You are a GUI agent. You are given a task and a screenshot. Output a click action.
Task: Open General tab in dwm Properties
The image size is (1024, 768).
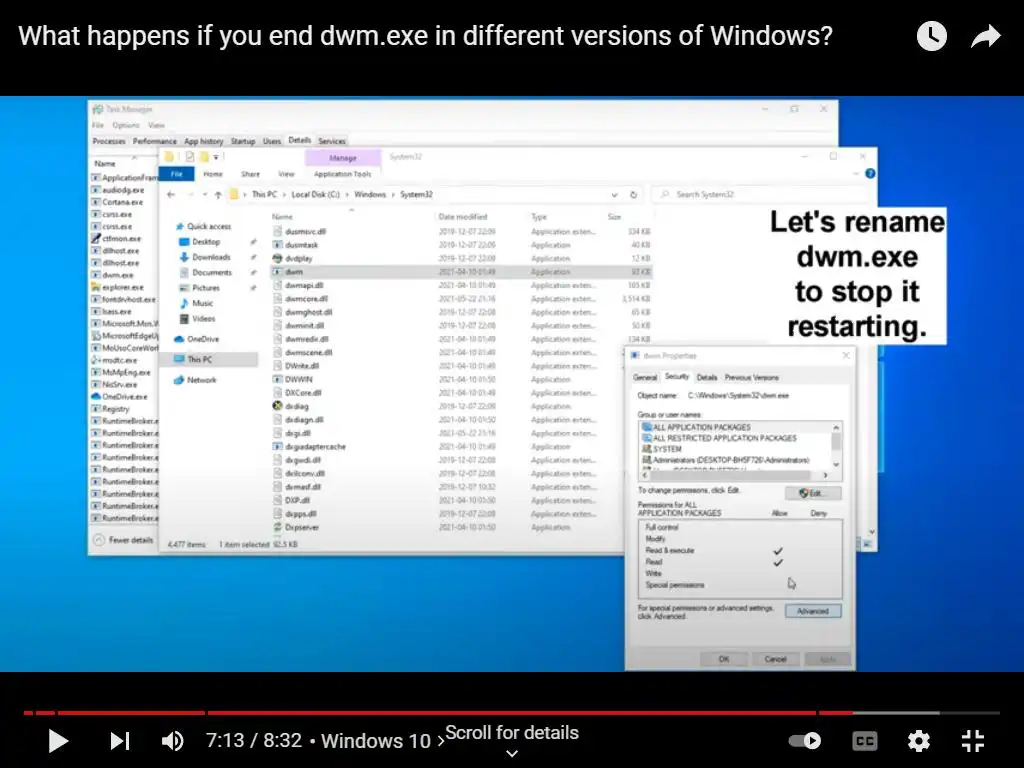pyautogui.click(x=645, y=377)
